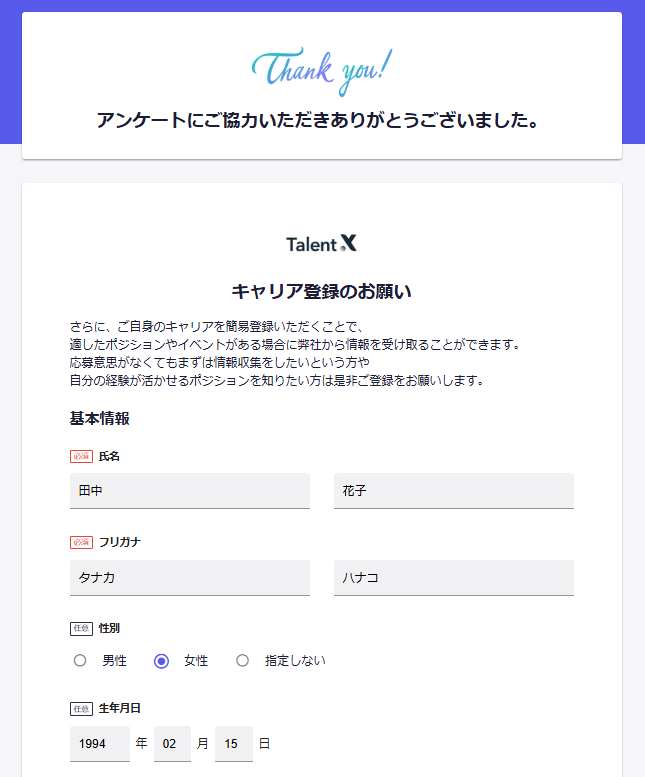Image resolution: width=645 pixels, height=777 pixels.
Task: Click the 基本情報 section heading
Action: coord(99,418)
